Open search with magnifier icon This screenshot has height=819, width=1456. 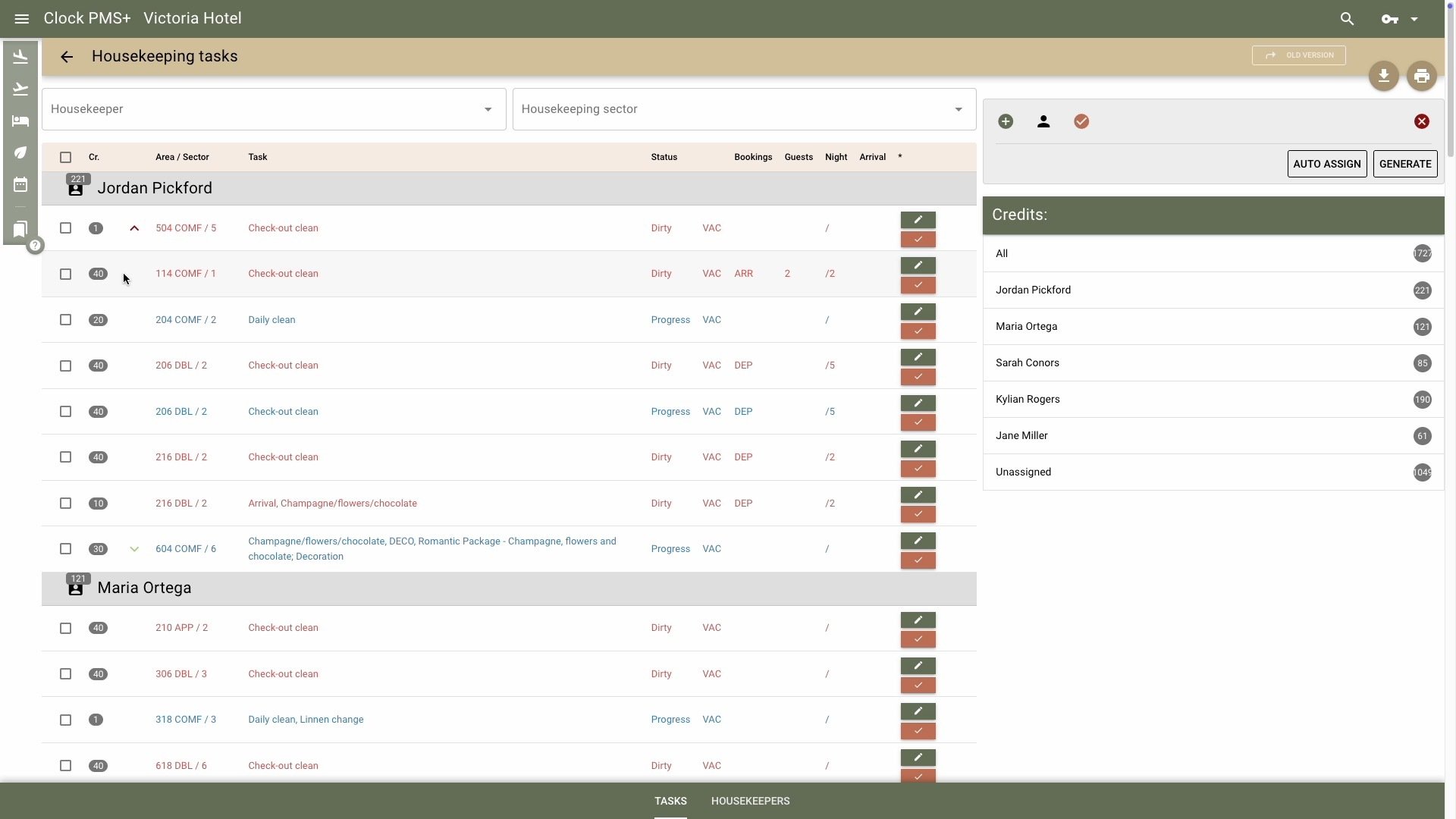1347,19
